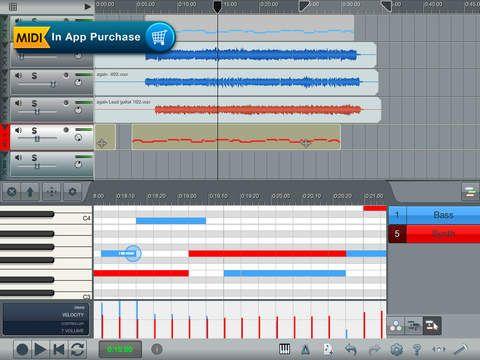This screenshot has width=480, height=360.
Task: Select the middle mode button below channel list
Action: click(414, 325)
